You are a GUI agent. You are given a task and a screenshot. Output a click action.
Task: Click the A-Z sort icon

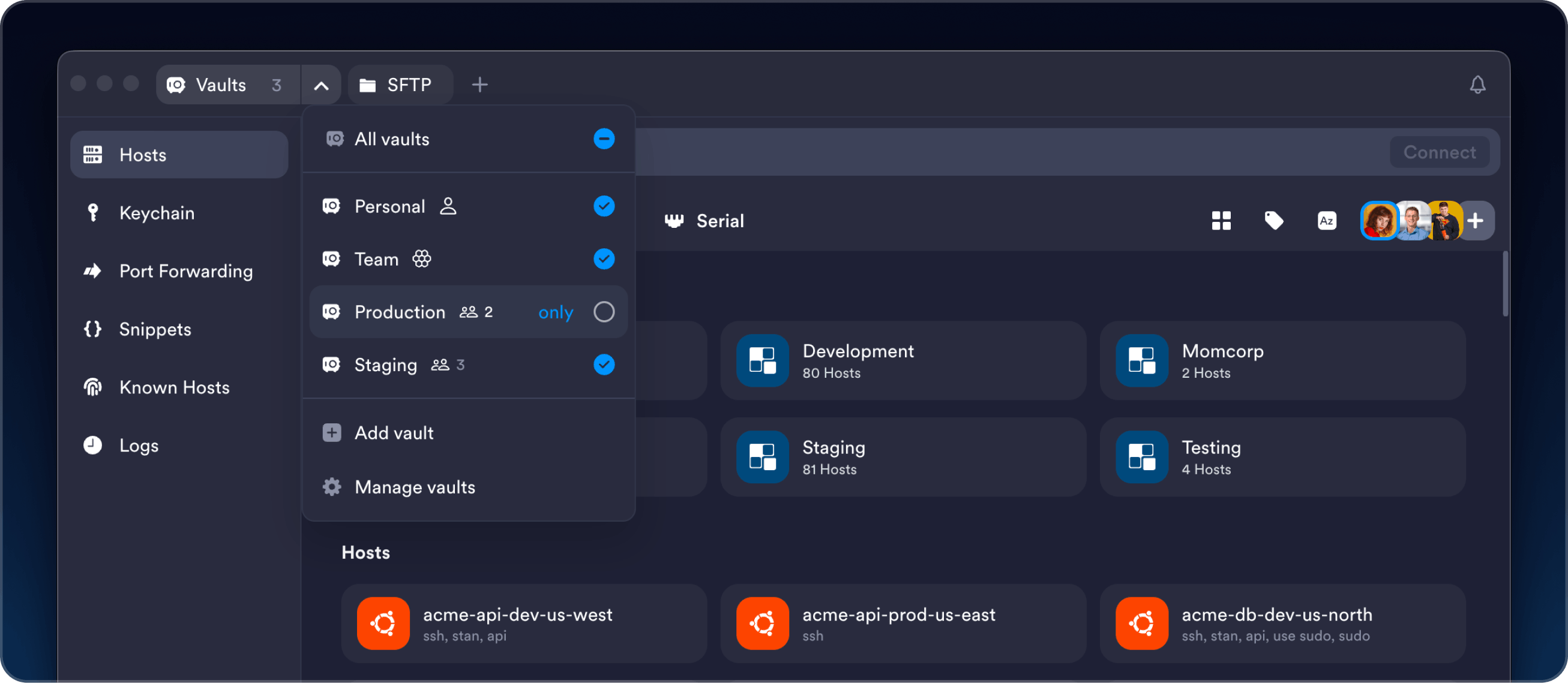(x=1326, y=220)
